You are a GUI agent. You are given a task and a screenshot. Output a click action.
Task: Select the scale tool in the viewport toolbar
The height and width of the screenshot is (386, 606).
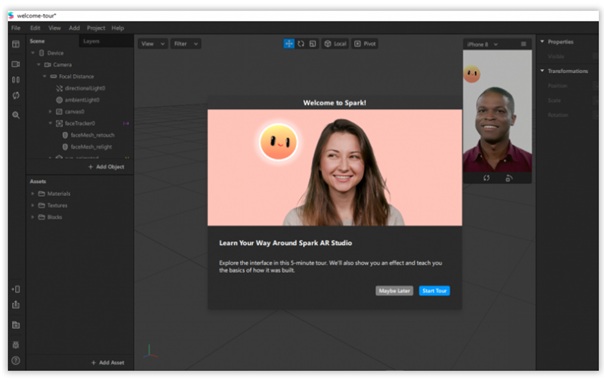(x=313, y=44)
